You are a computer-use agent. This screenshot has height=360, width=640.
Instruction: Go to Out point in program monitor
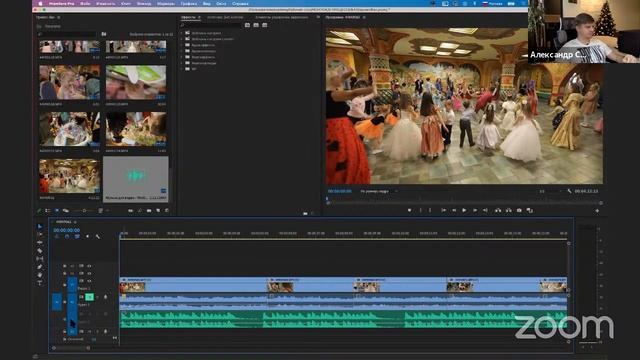pyautogui.click(x=485, y=210)
